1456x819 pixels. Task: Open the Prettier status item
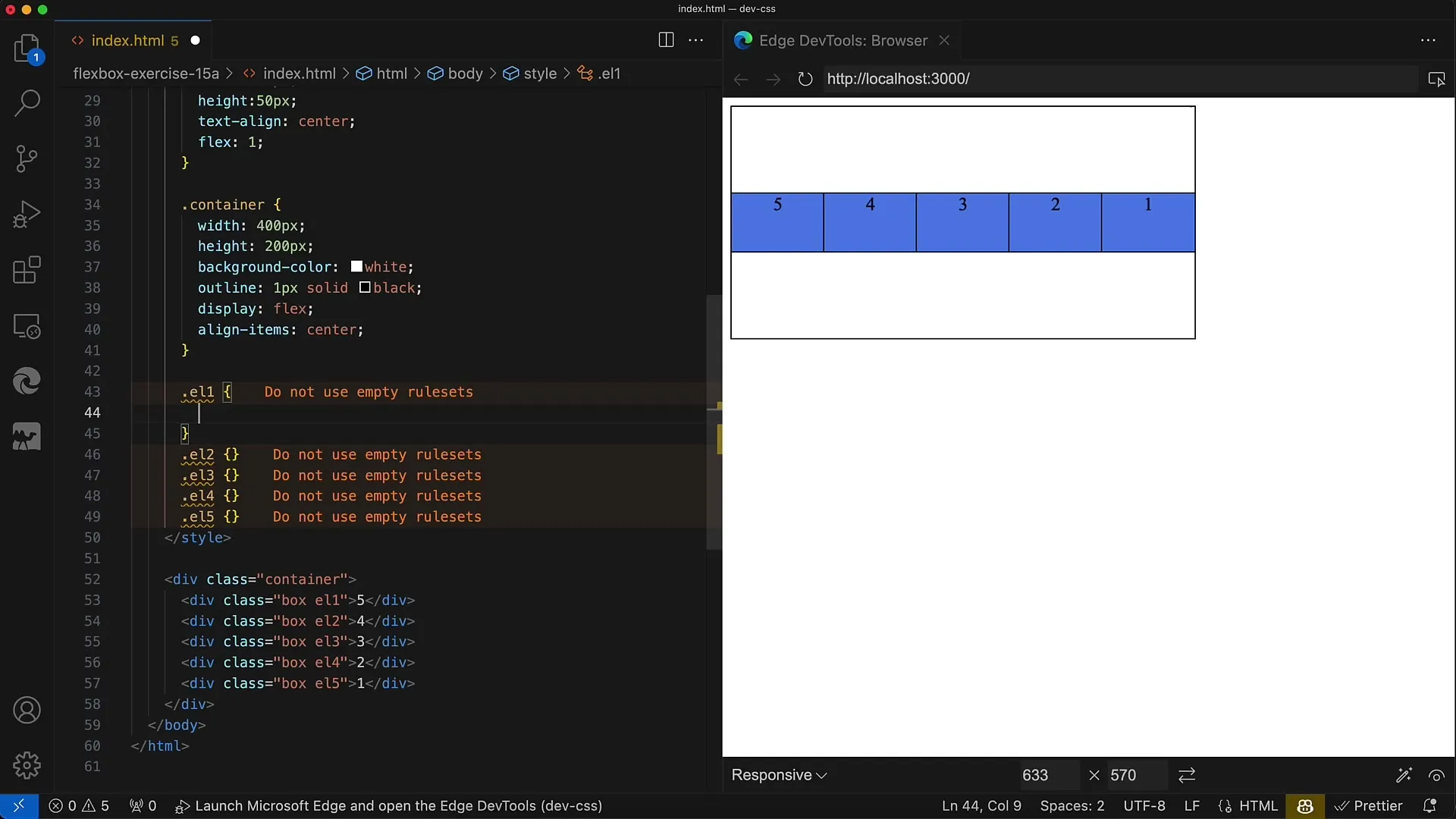(1369, 806)
